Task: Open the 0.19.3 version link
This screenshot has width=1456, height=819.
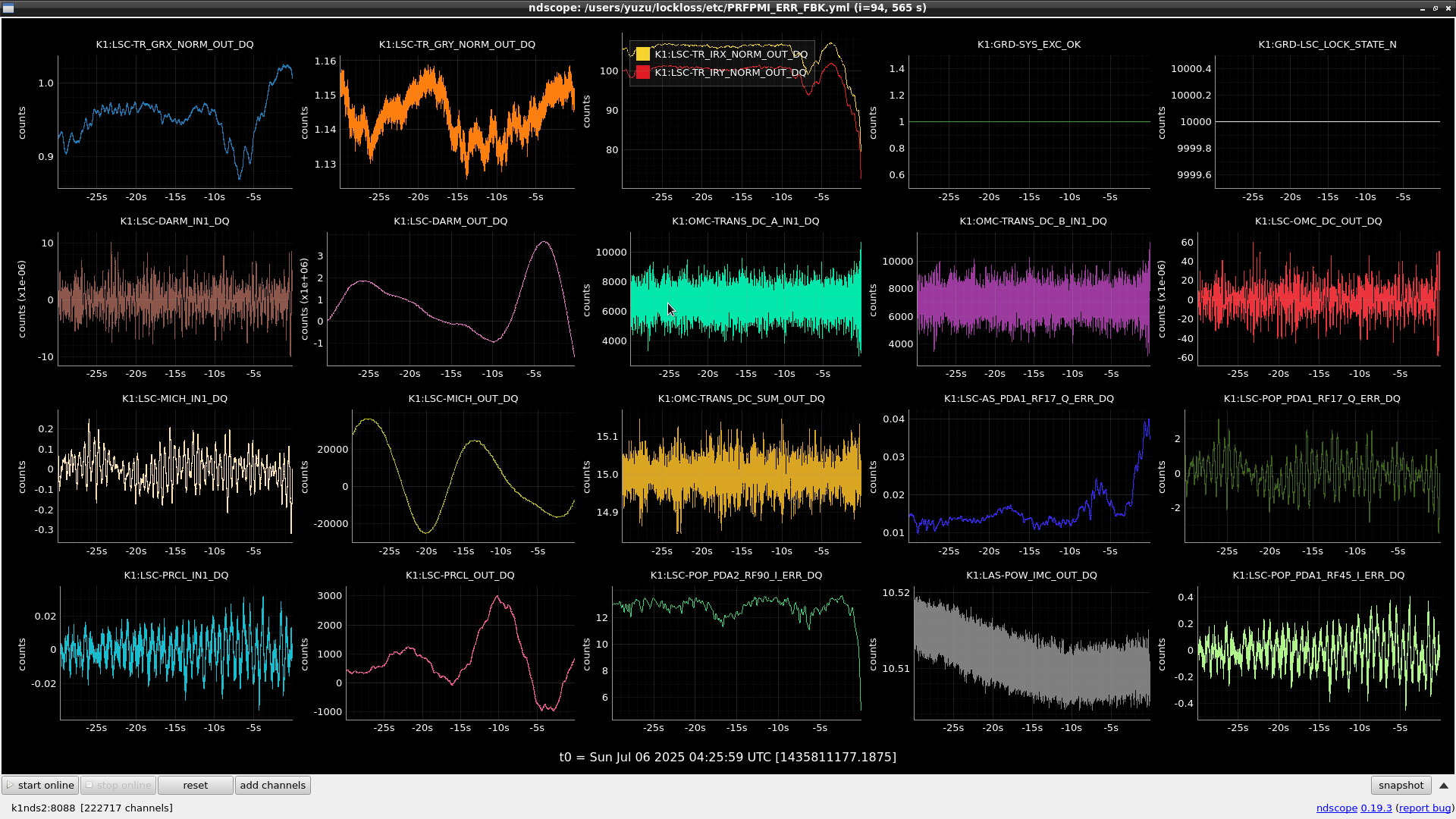Action: (1376, 808)
